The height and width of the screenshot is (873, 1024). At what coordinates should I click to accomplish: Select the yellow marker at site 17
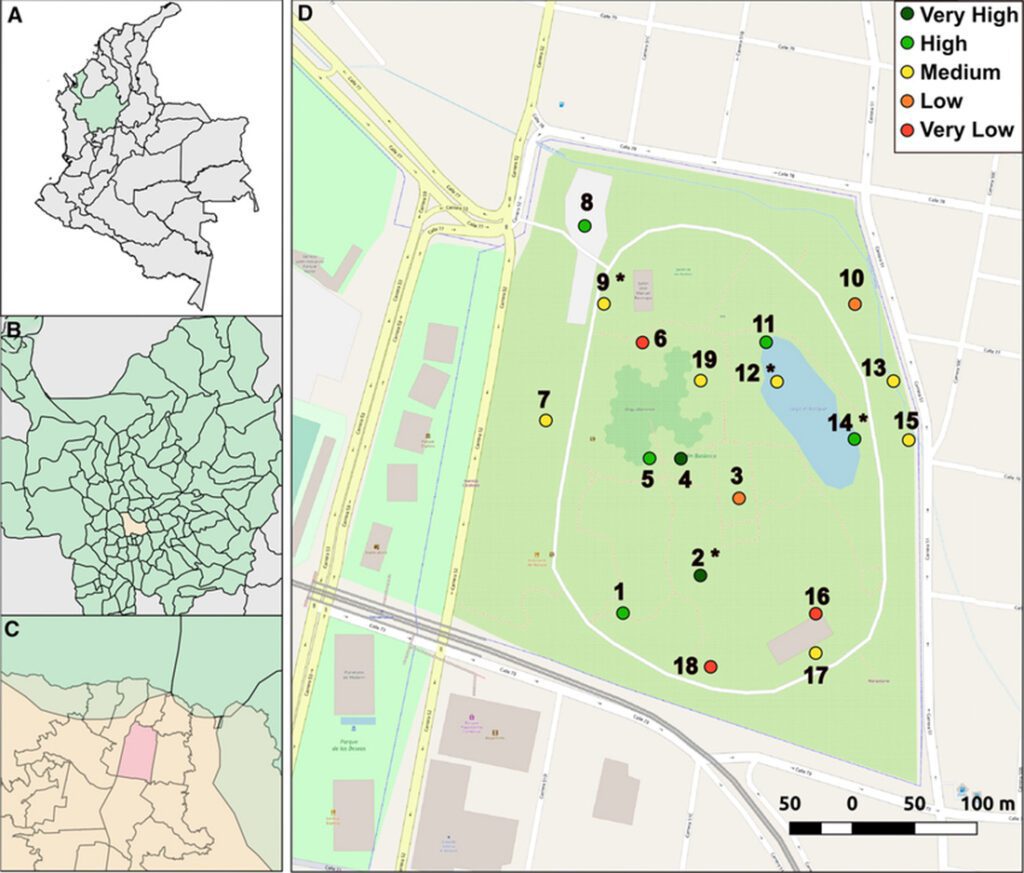[815, 653]
